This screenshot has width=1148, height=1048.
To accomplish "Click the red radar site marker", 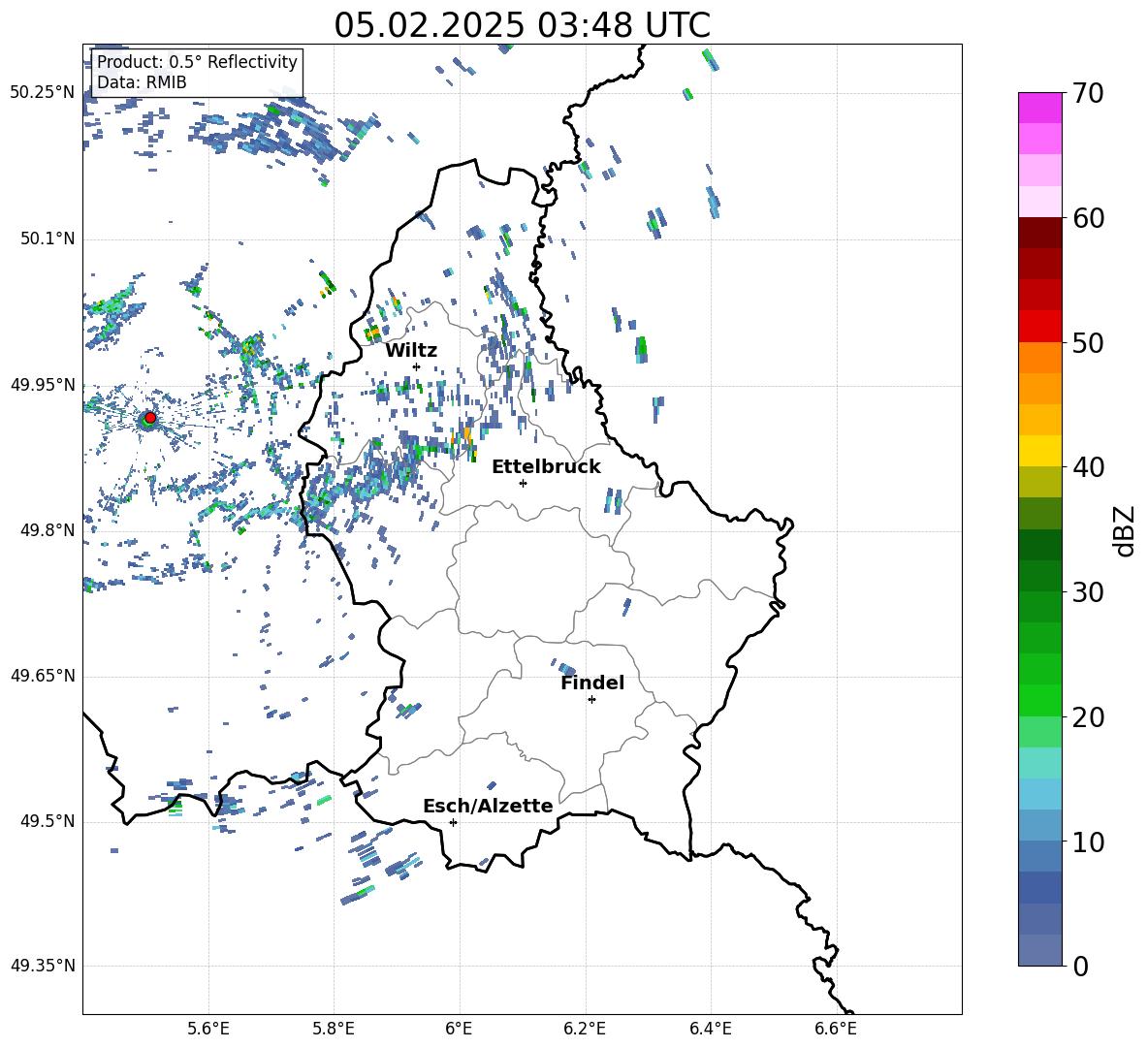I will tap(150, 417).
